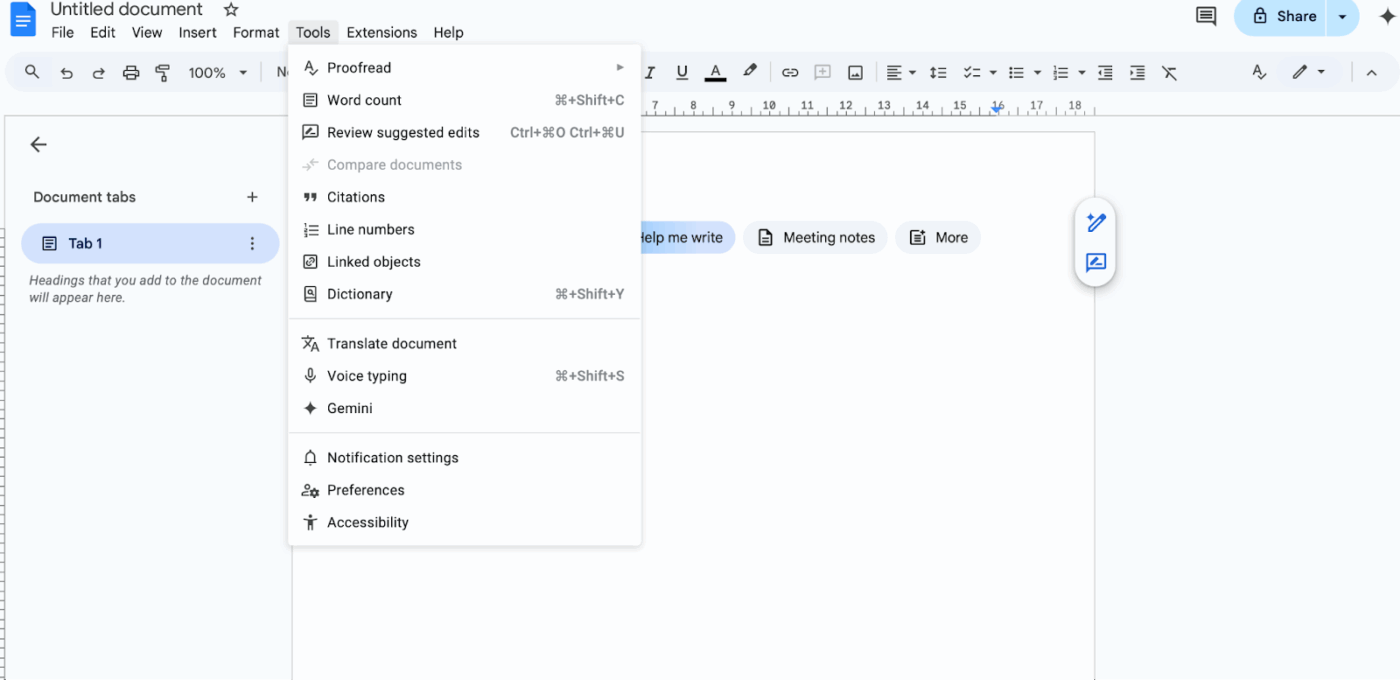Create a Meeting notes document
Screen dimensions: 1400x680
point(815,237)
